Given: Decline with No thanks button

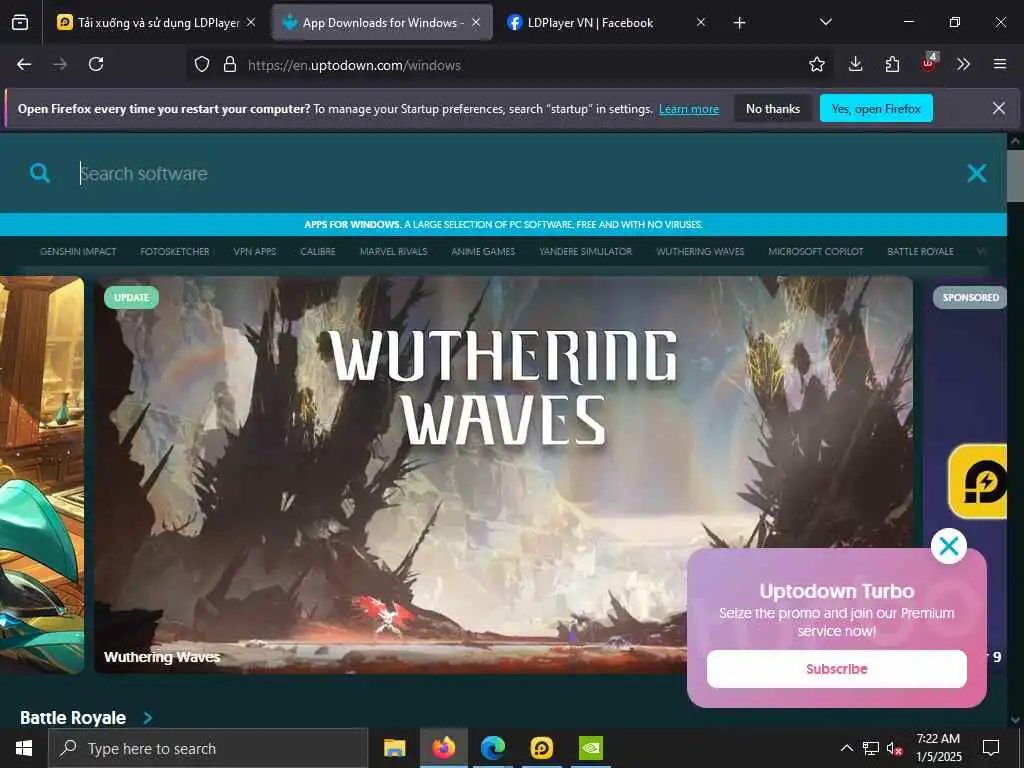Looking at the screenshot, I should pyautogui.click(x=773, y=108).
